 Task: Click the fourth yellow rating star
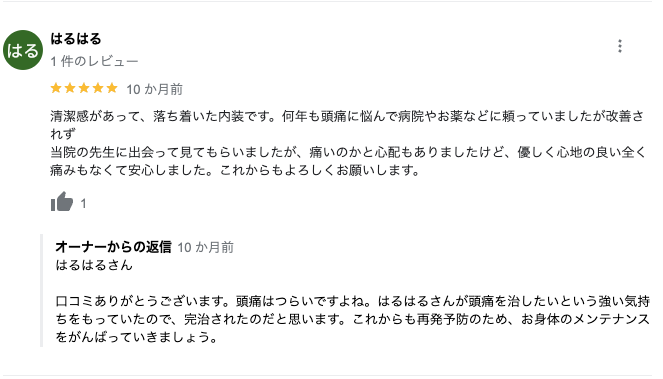point(98,88)
